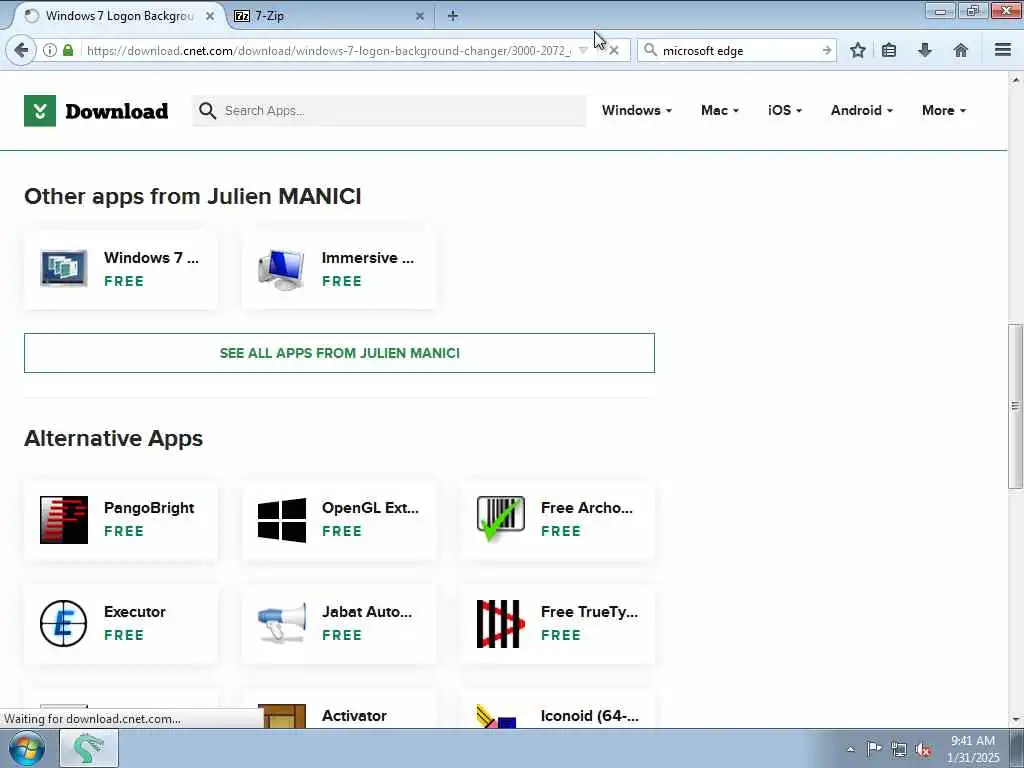Click the magnifier icon in Search Apps
This screenshot has width=1024, height=768.
point(207,111)
